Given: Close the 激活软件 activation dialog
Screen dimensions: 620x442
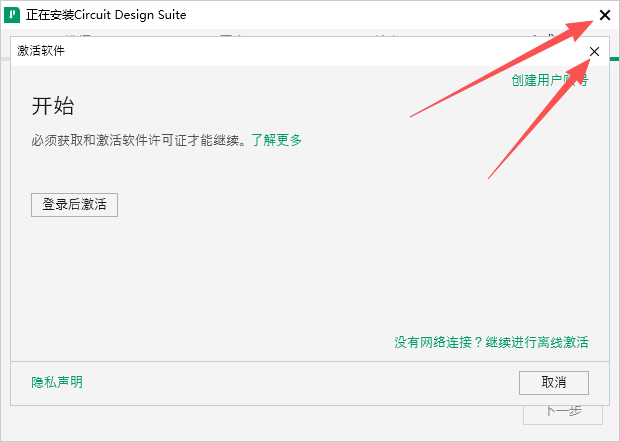Looking at the screenshot, I should [x=594, y=52].
